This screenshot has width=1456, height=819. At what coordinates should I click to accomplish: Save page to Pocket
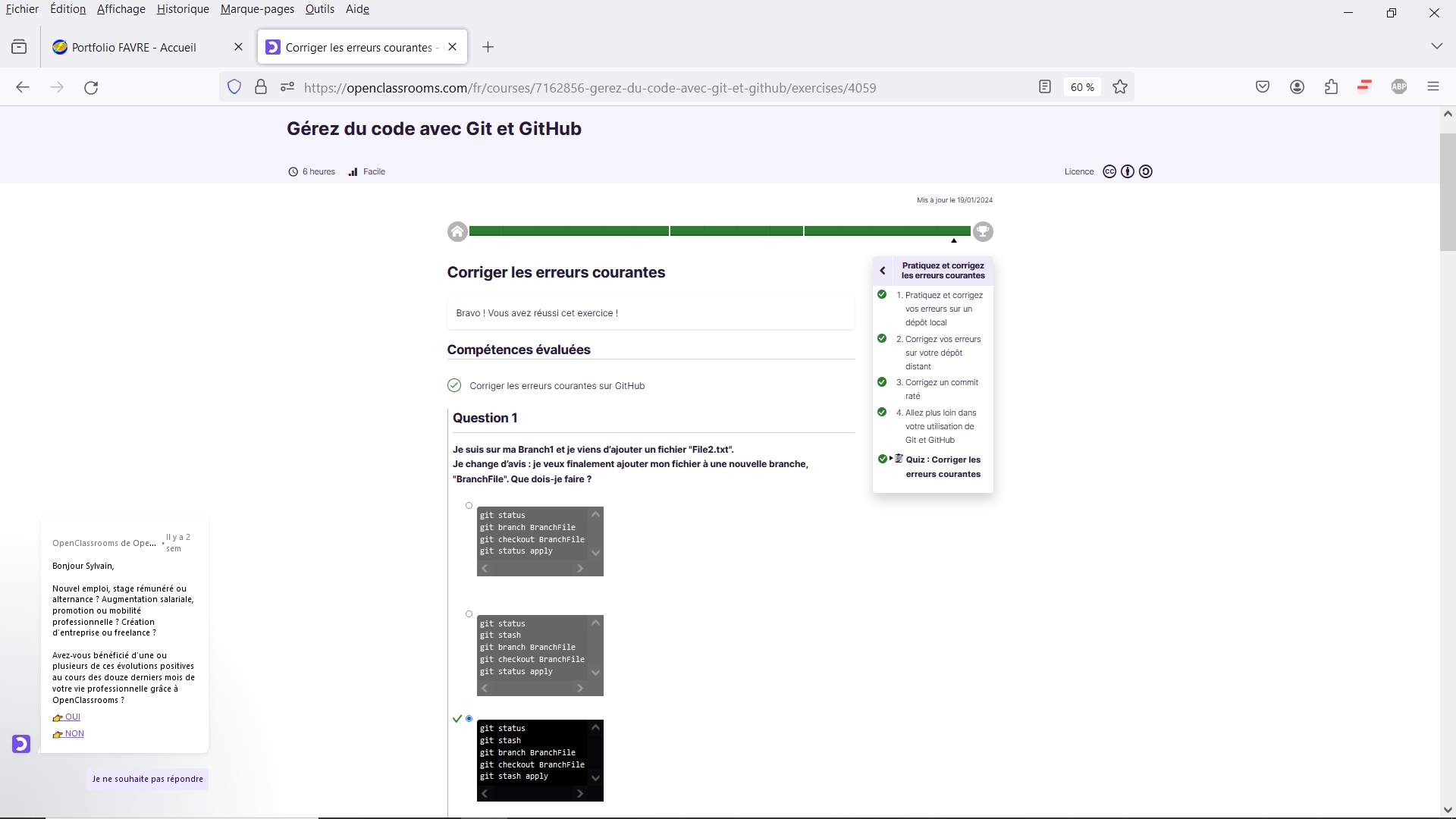pos(1263,87)
